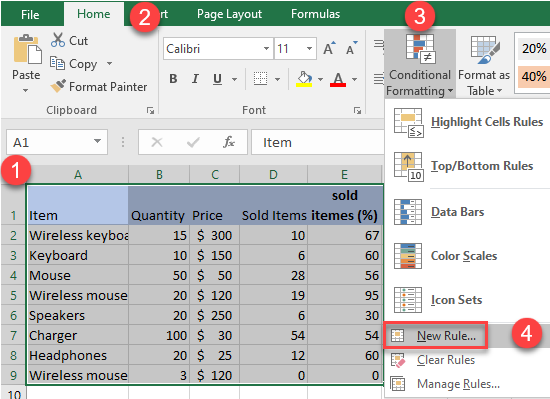Click Data Bars icon

tap(408, 212)
